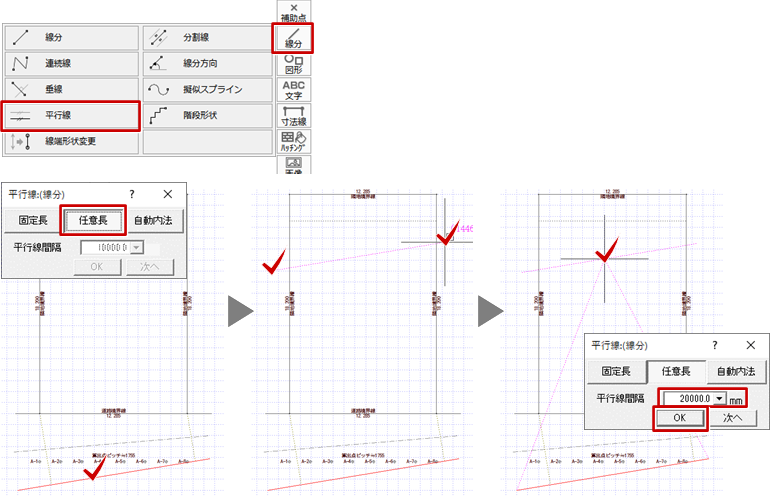Image resolution: width=770 pixels, height=496 pixels.
Task: Select ハッチング hatching in the side toolbar
Action: pyautogui.click(x=294, y=141)
